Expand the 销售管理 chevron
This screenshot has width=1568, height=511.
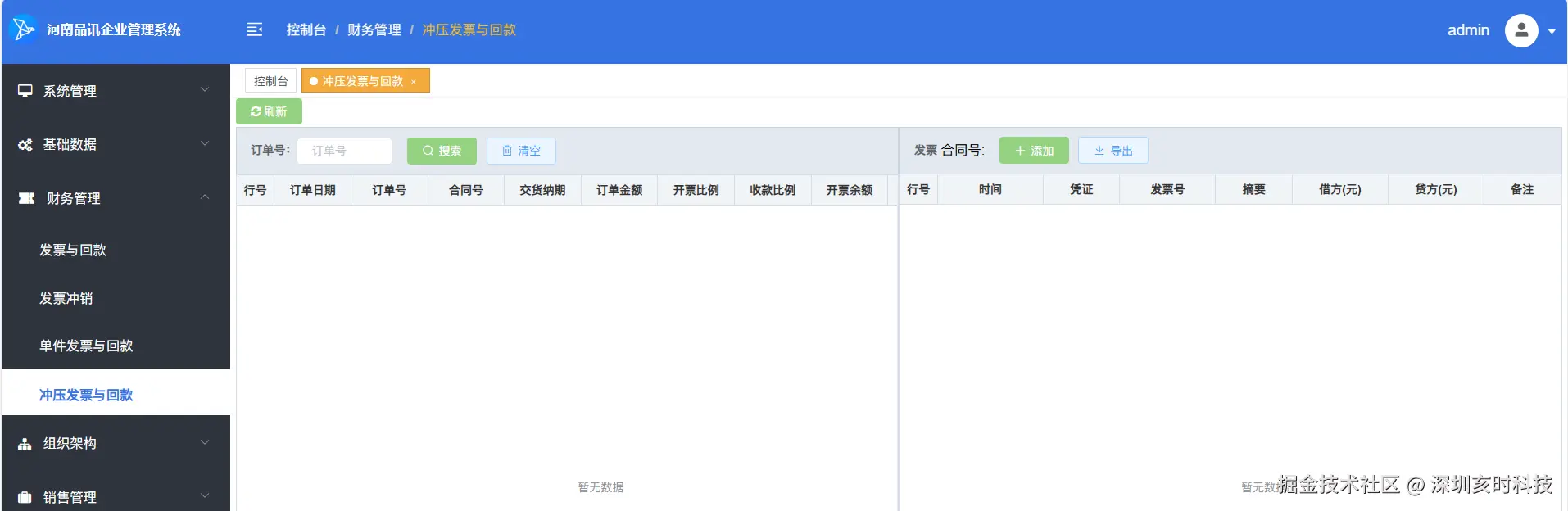point(205,495)
